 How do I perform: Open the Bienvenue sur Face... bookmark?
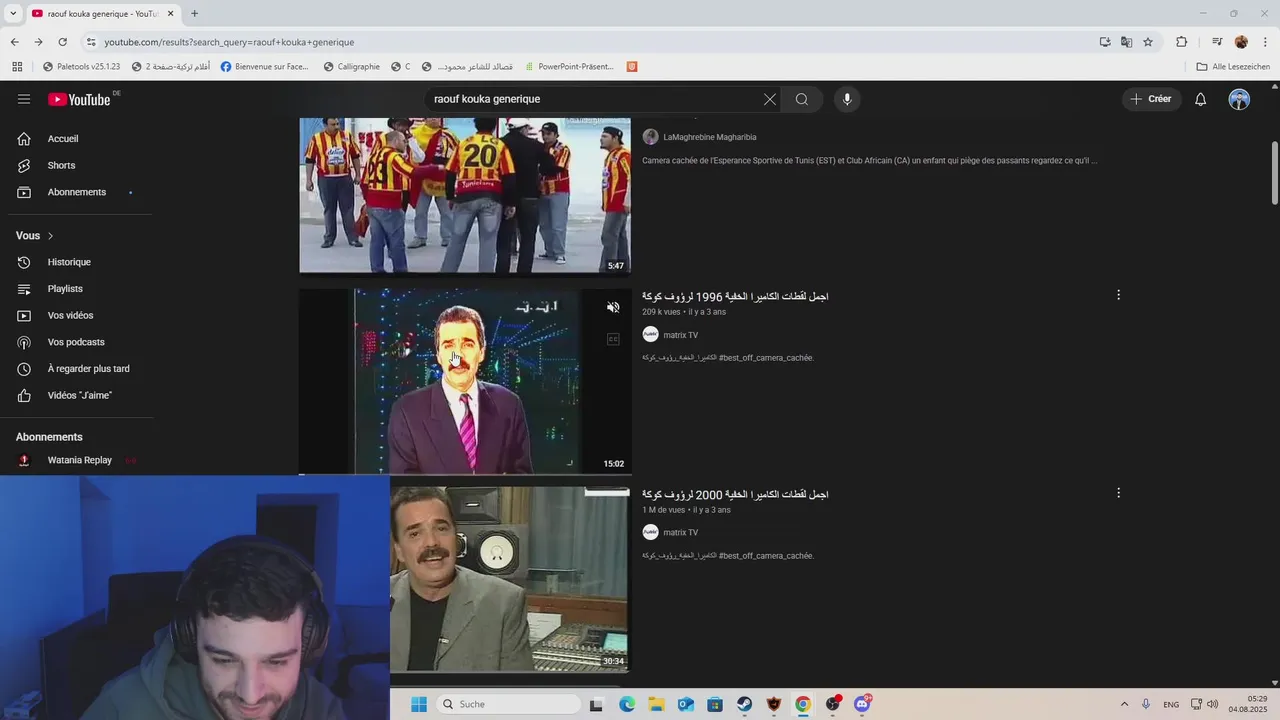[x=265, y=67]
